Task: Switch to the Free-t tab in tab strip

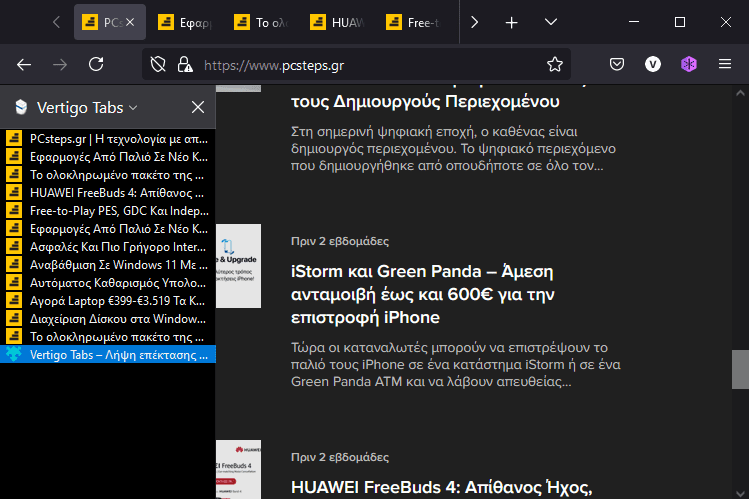Action: coord(413,22)
